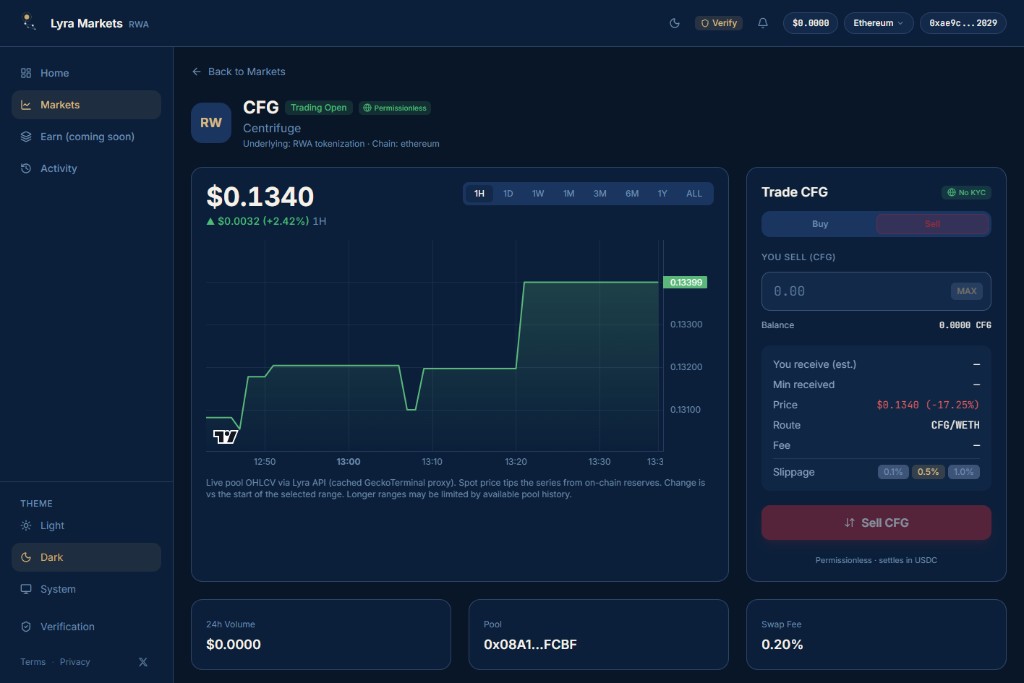Image resolution: width=1024 pixels, height=683 pixels.
Task: Click the Activity history icon
Action: pos(26,168)
